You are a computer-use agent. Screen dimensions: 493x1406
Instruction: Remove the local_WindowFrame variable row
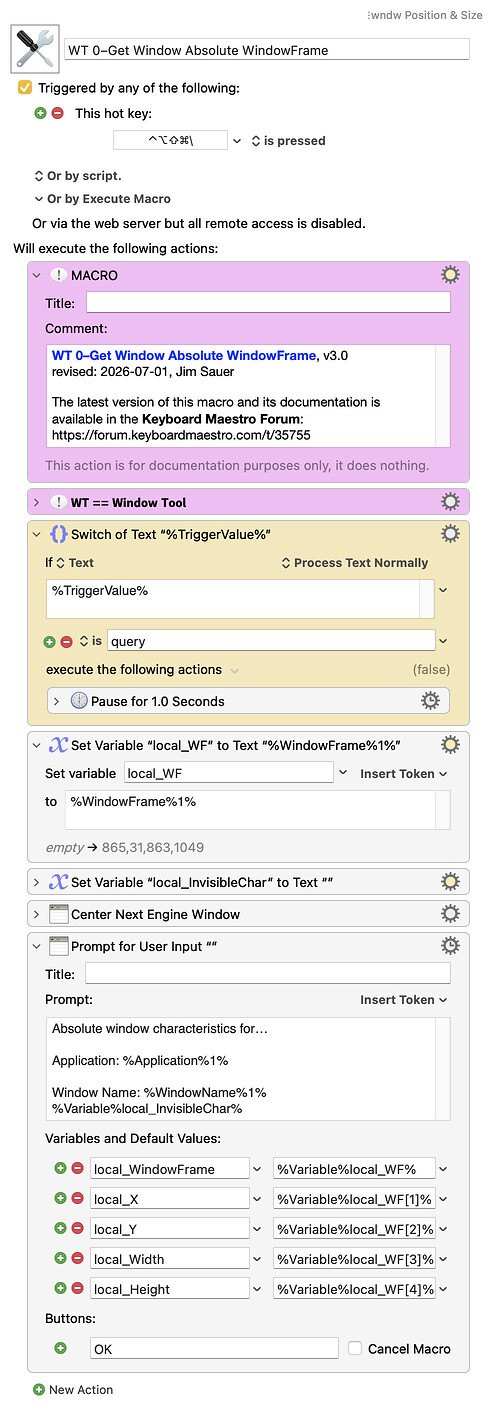click(x=77, y=1168)
